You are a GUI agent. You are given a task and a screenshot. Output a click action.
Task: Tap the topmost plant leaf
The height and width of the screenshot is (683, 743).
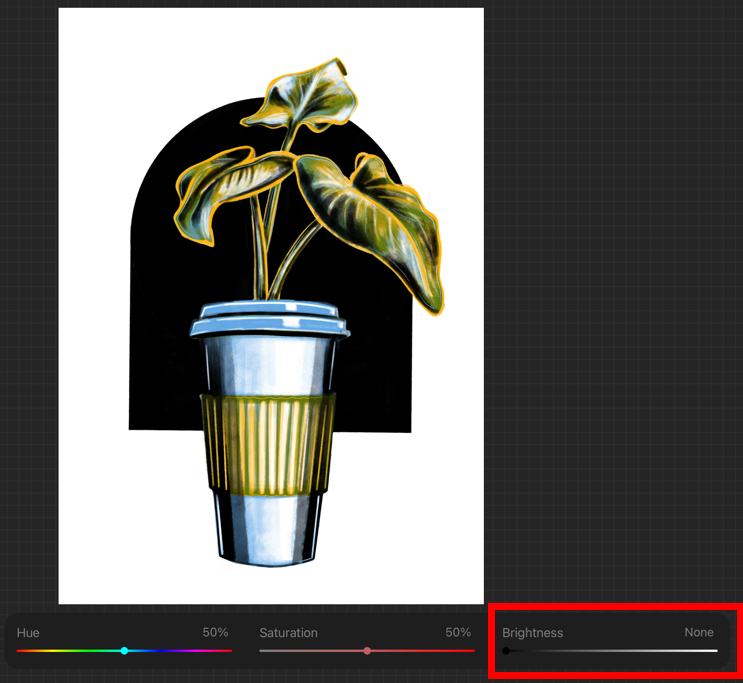click(x=308, y=95)
